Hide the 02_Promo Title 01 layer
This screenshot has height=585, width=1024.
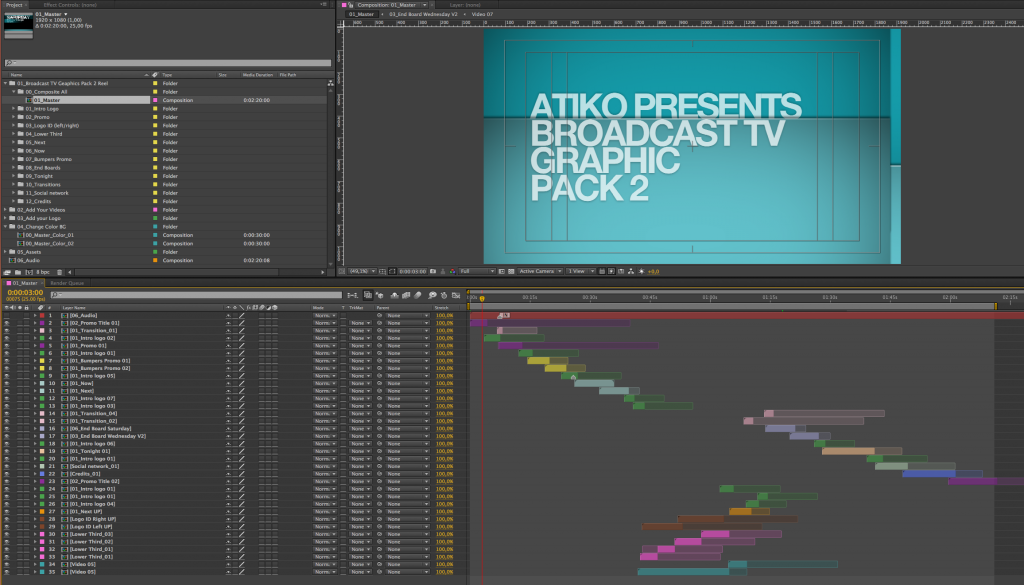(6, 323)
